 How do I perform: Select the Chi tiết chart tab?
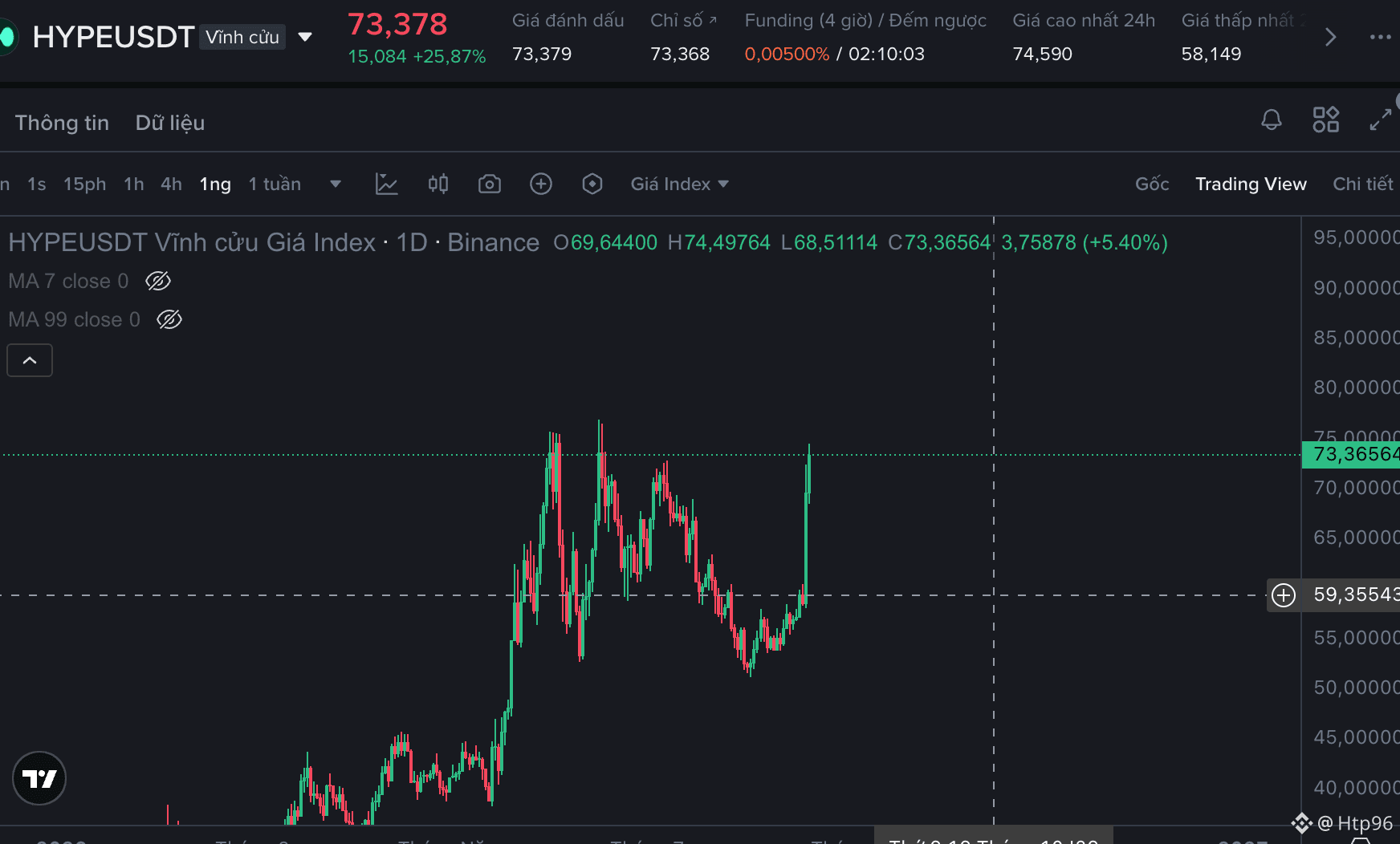1363,184
